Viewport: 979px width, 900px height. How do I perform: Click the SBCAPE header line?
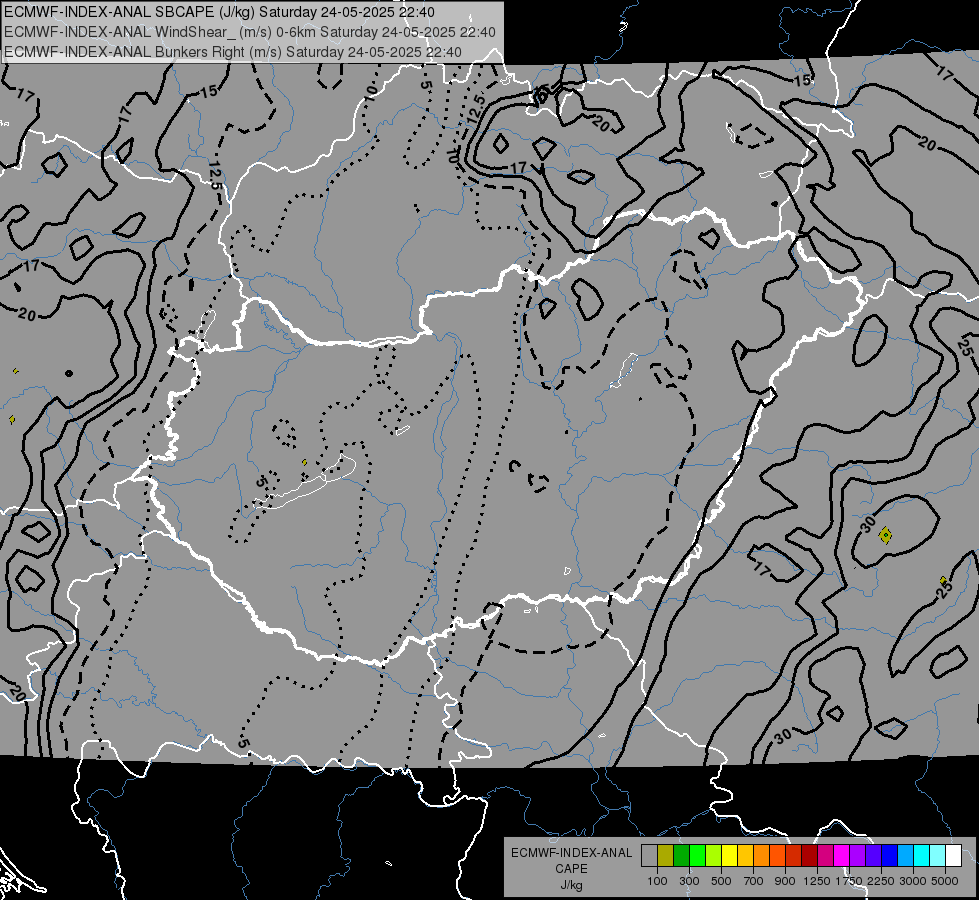click(219, 12)
